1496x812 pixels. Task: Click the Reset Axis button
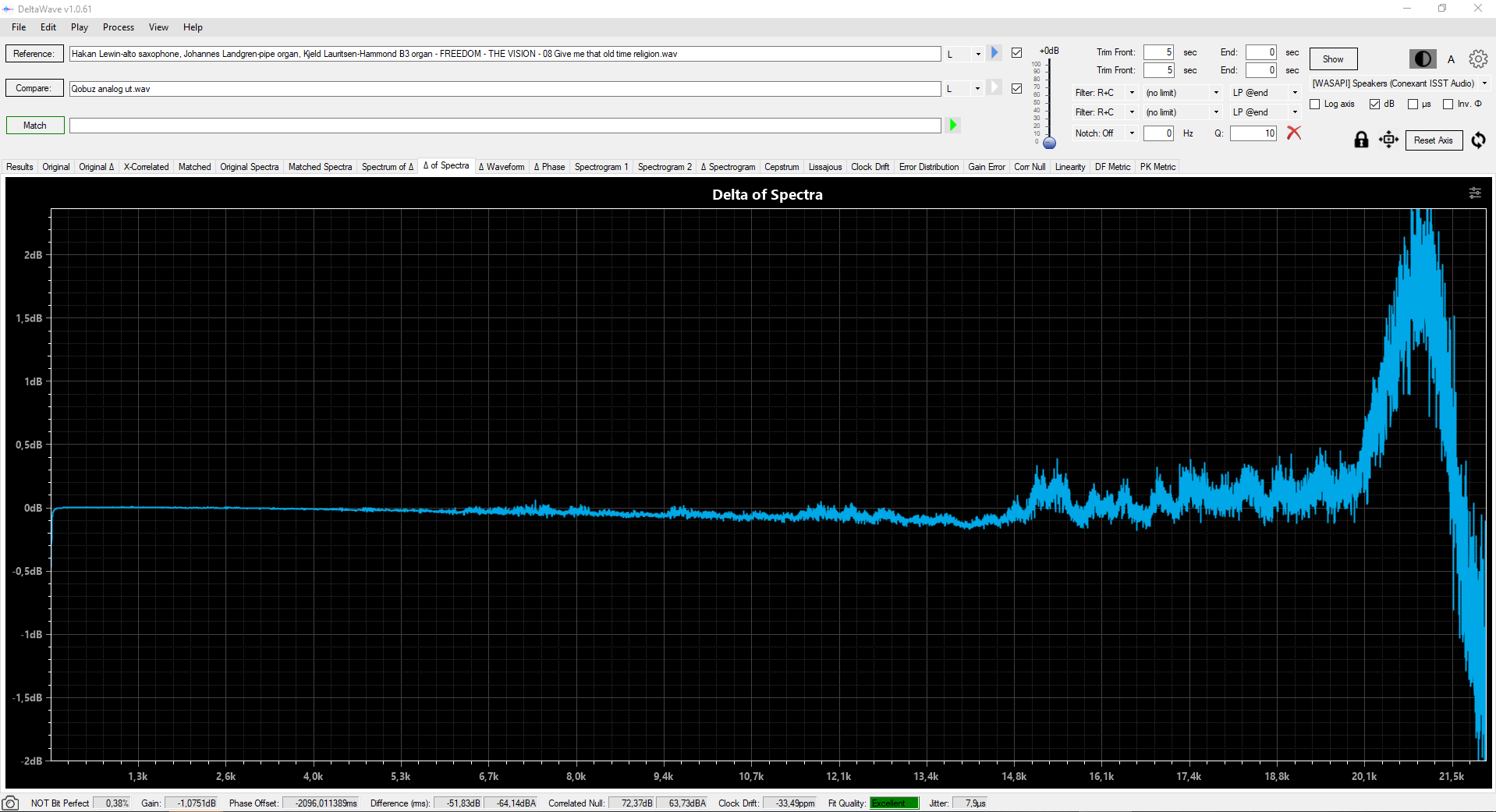click(1434, 140)
